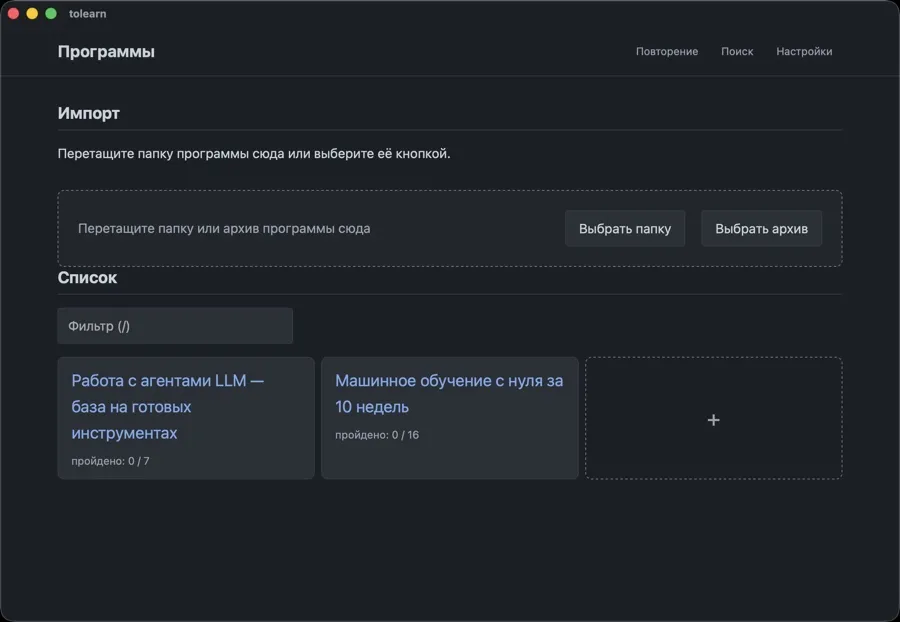This screenshot has width=900, height=622.
Task: Click the import hint ending in выберите её кнопкой
Action: 254,154
